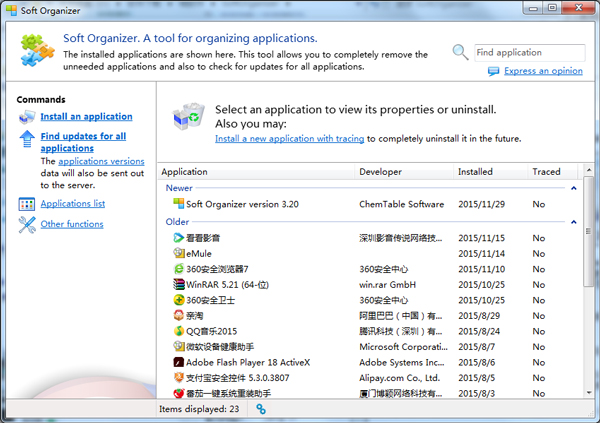Click the Other functions tools icon
This screenshot has height=423, width=600.
coord(27,225)
